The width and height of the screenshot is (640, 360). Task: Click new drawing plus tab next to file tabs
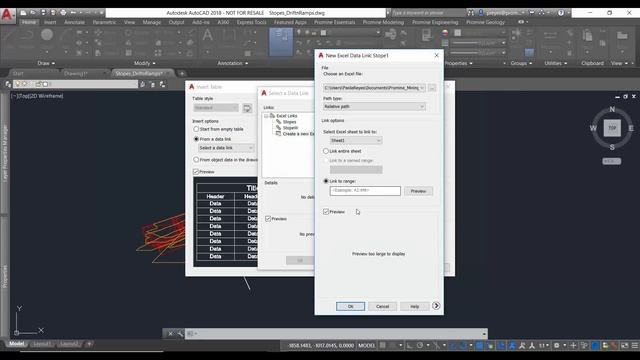click(182, 73)
